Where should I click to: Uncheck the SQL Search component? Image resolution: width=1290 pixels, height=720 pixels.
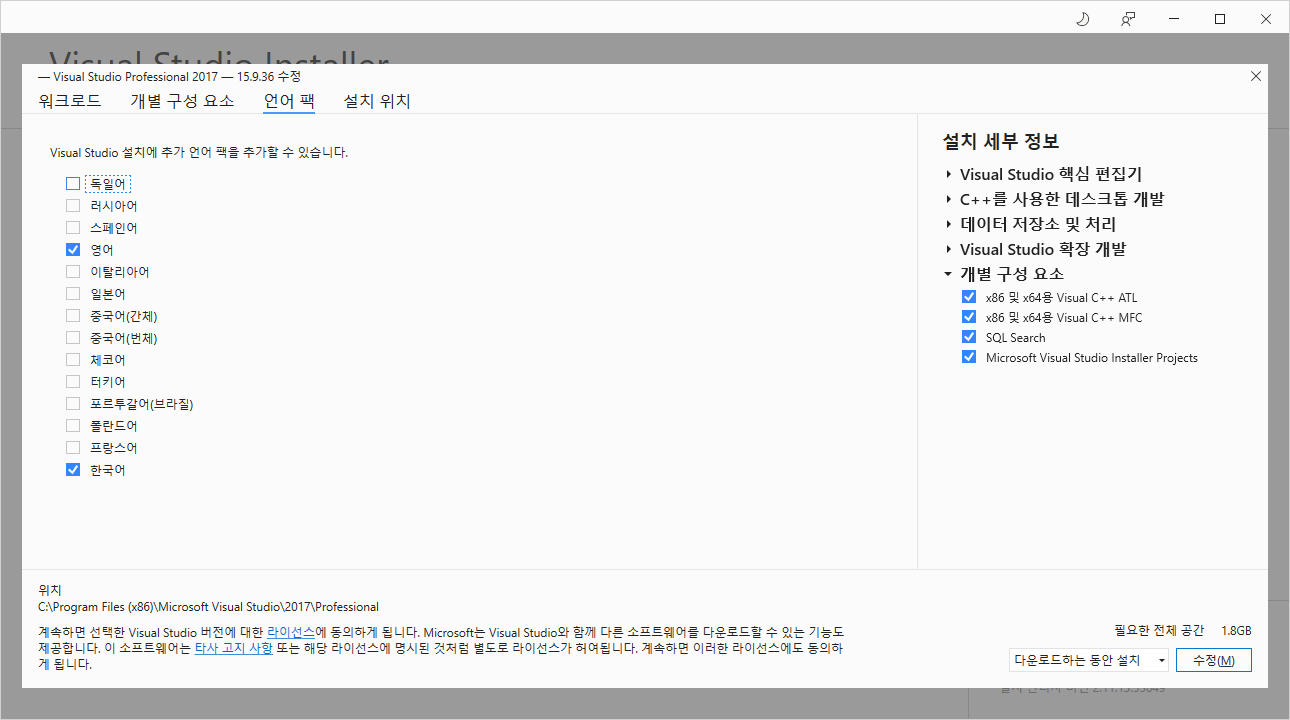968,337
